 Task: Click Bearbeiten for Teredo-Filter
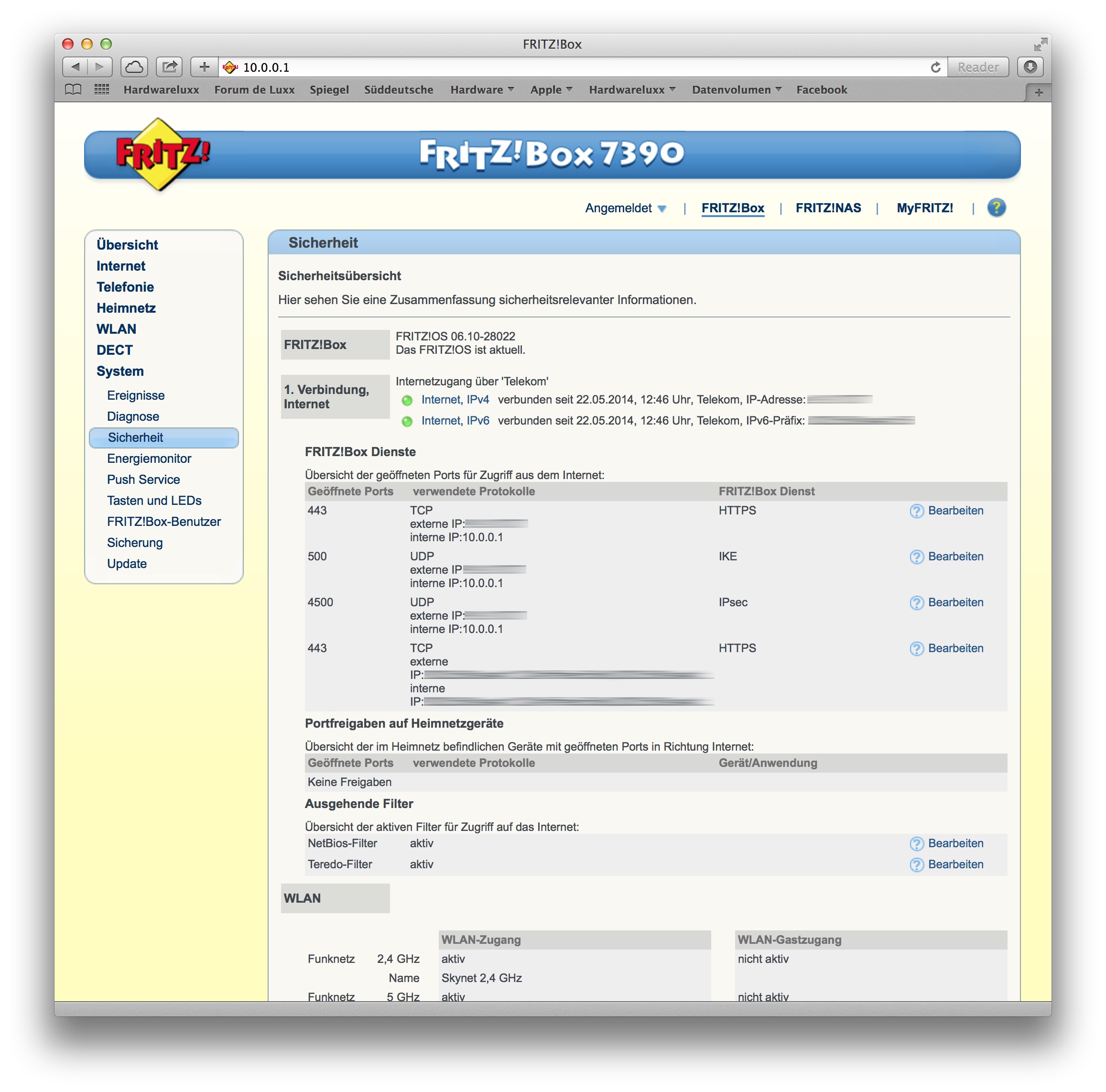[x=955, y=865]
